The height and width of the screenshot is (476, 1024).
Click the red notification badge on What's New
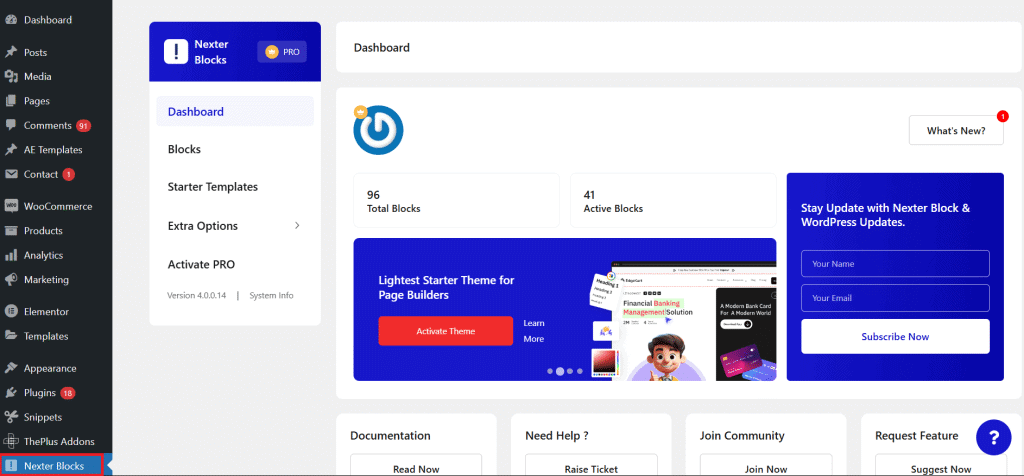(x=1002, y=116)
